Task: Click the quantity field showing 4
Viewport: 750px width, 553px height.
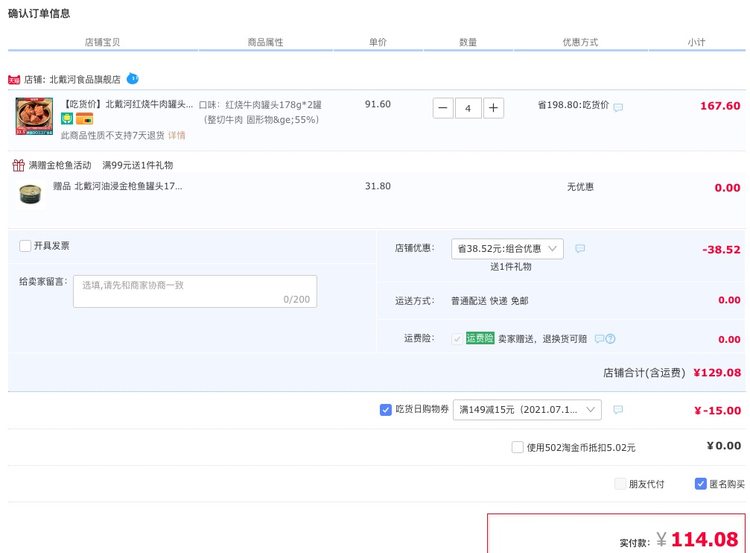Action: coord(468,108)
